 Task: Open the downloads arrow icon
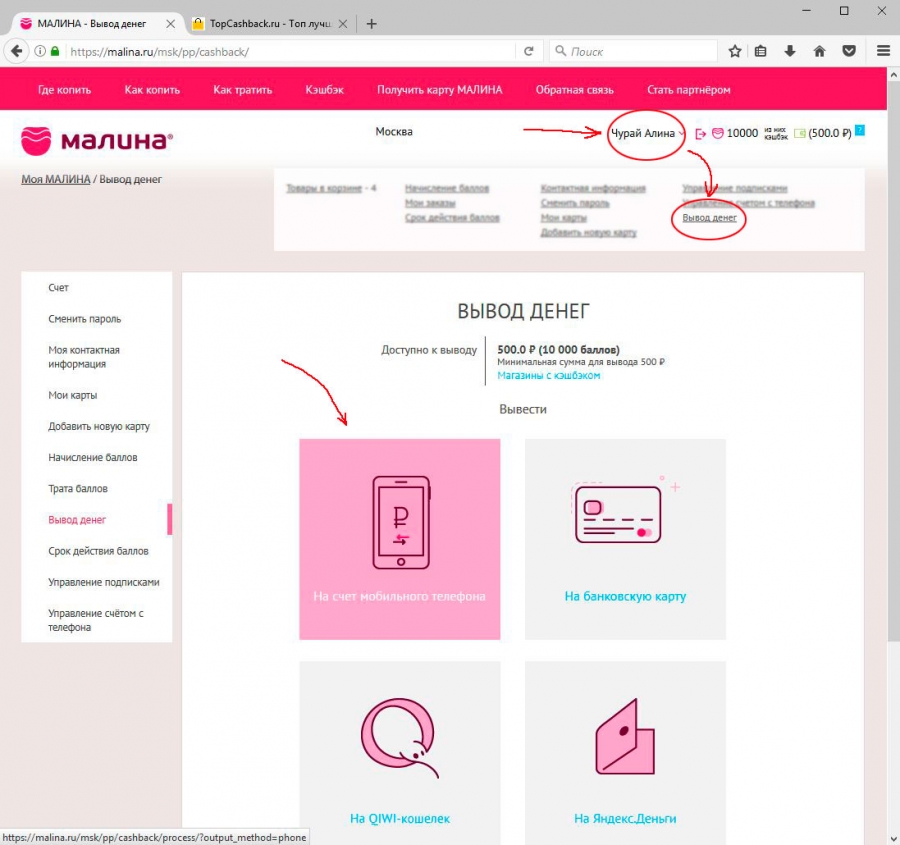(790, 52)
